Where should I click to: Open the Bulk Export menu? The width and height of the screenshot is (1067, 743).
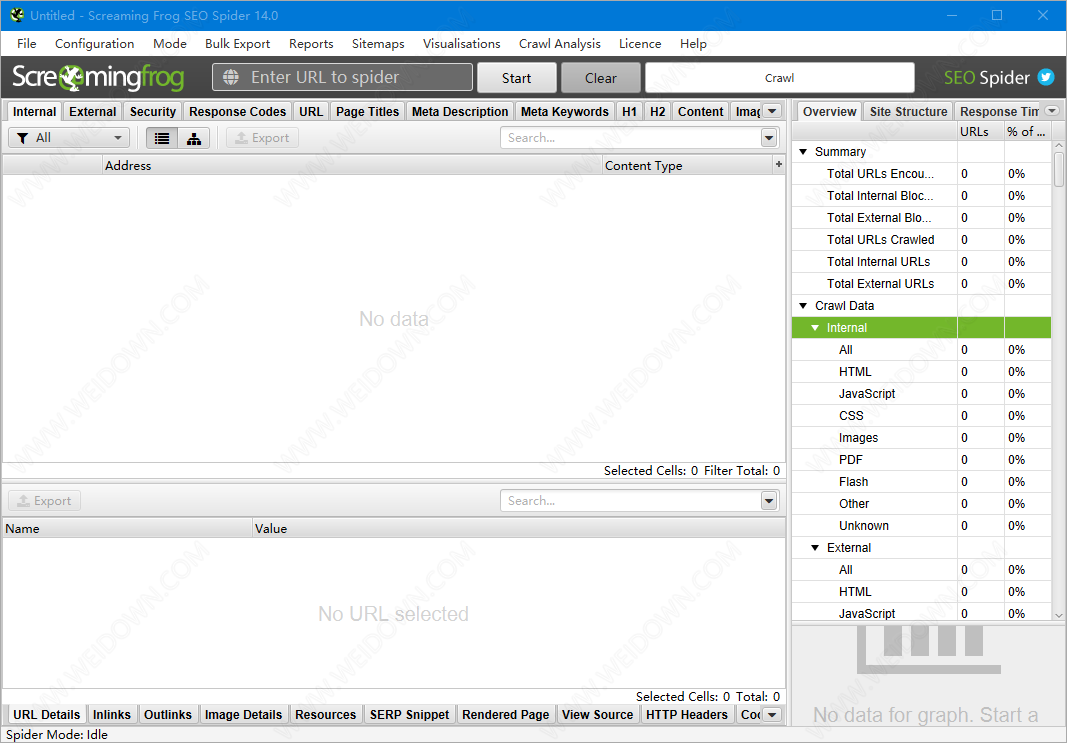(x=237, y=44)
